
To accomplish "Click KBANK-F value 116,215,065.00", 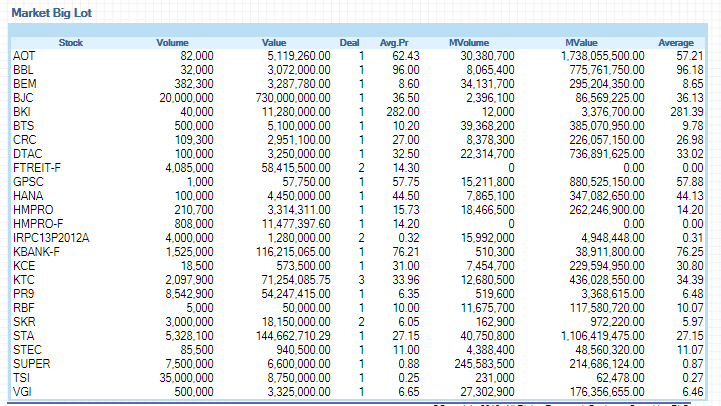I will (x=293, y=252).
